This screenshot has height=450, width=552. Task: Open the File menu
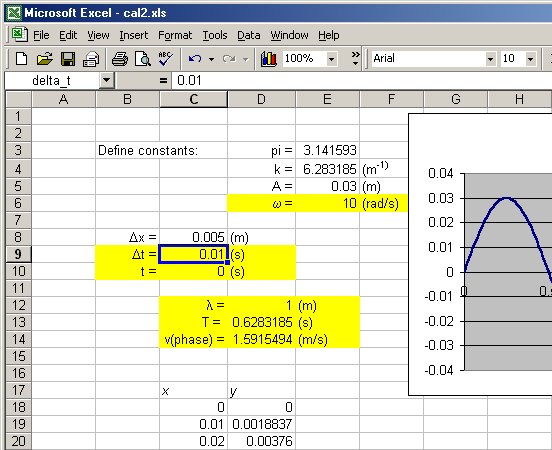click(x=41, y=35)
